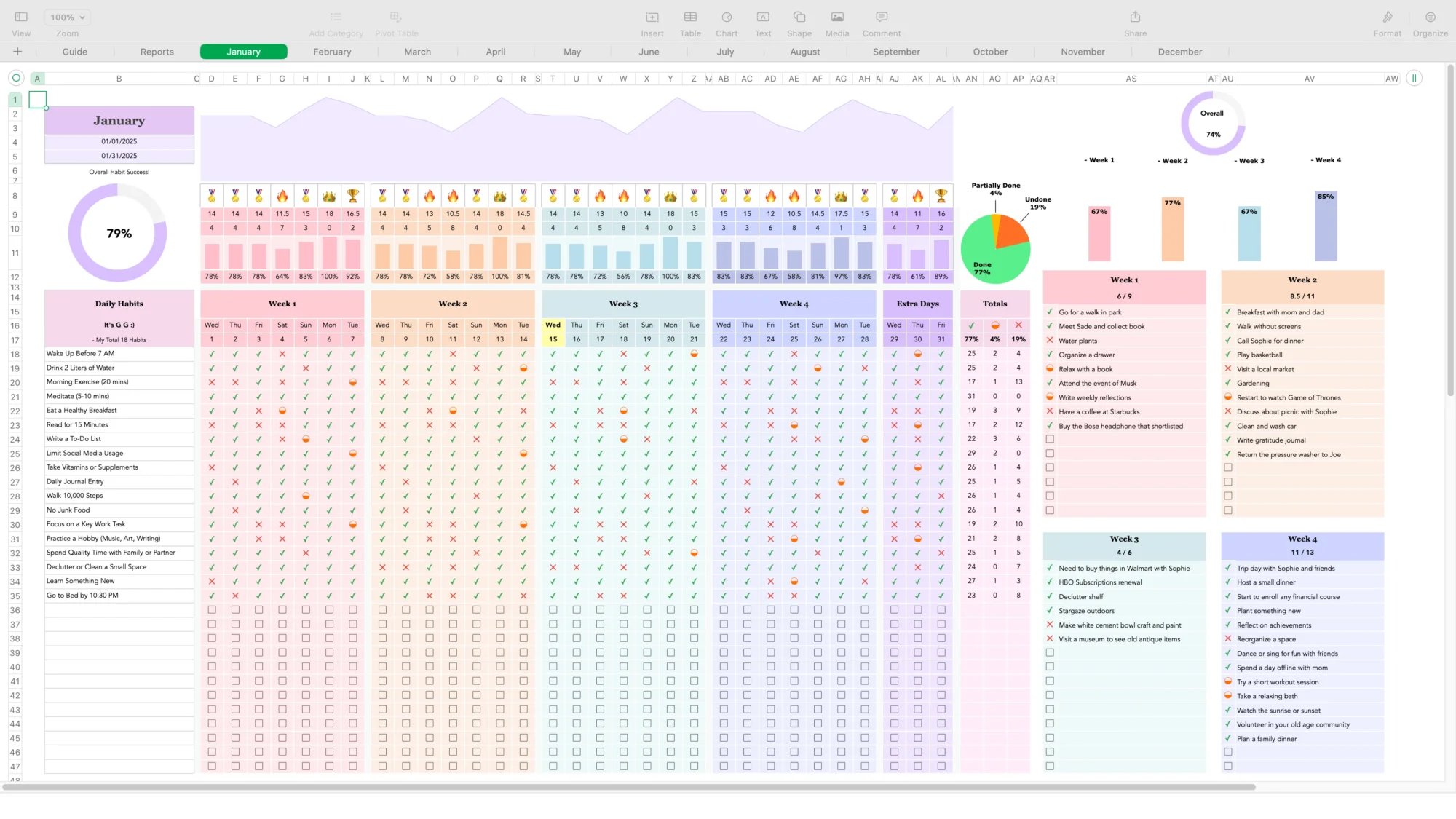
Task: Toggle 'Water plants' status mark
Action: pos(1050,341)
